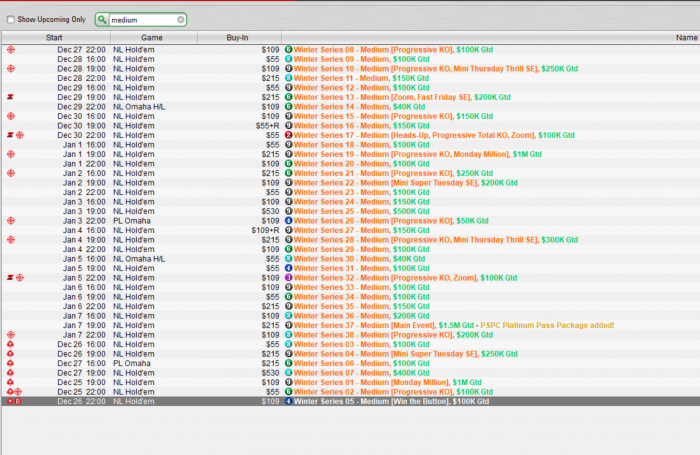Viewport: 700px width, 455px height.
Task: Click the blue 4-max icon for Winter Series 26
Action: coord(288,221)
